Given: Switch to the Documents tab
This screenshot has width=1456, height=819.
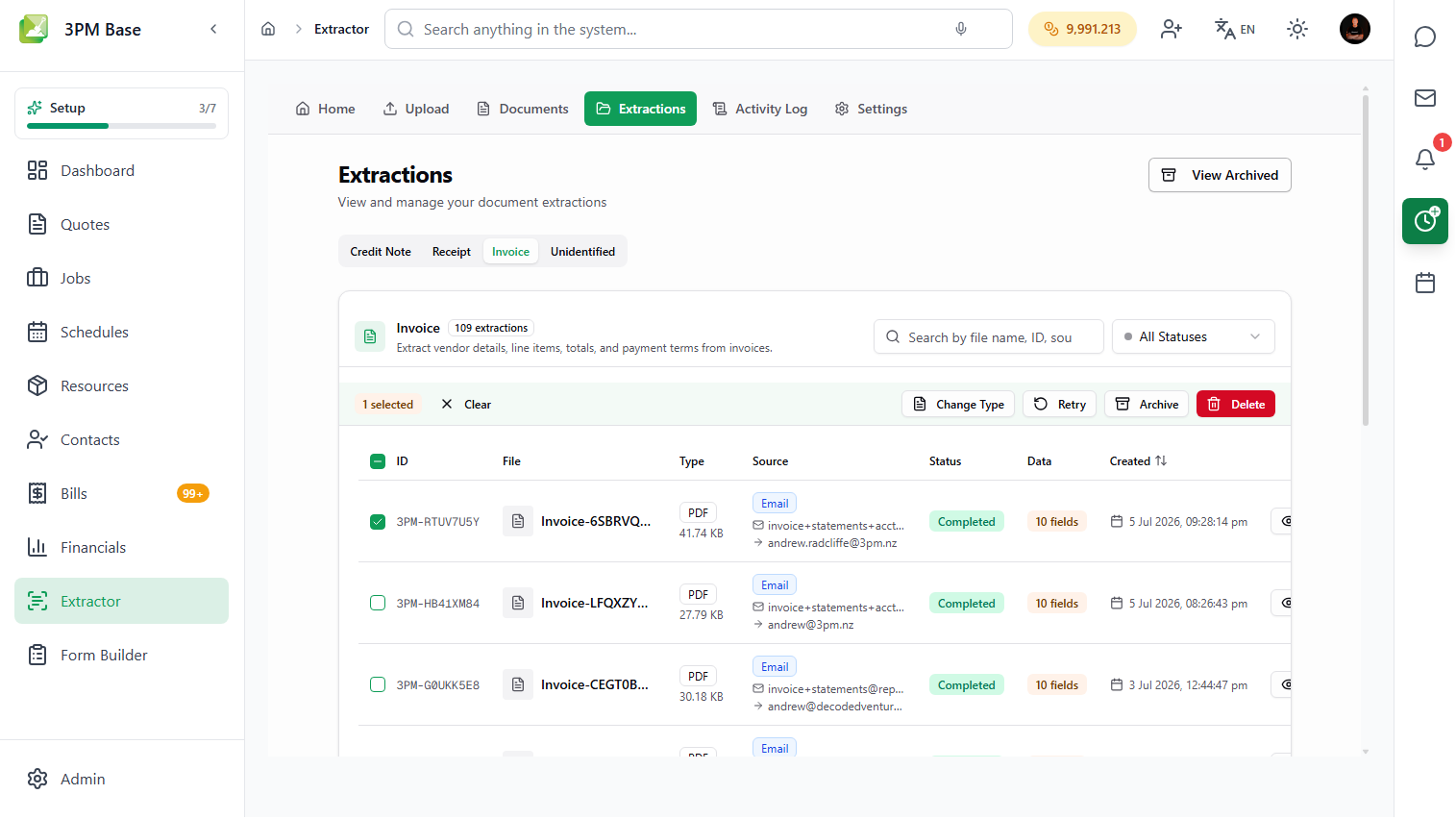Looking at the screenshot, I should pos(523,109).
